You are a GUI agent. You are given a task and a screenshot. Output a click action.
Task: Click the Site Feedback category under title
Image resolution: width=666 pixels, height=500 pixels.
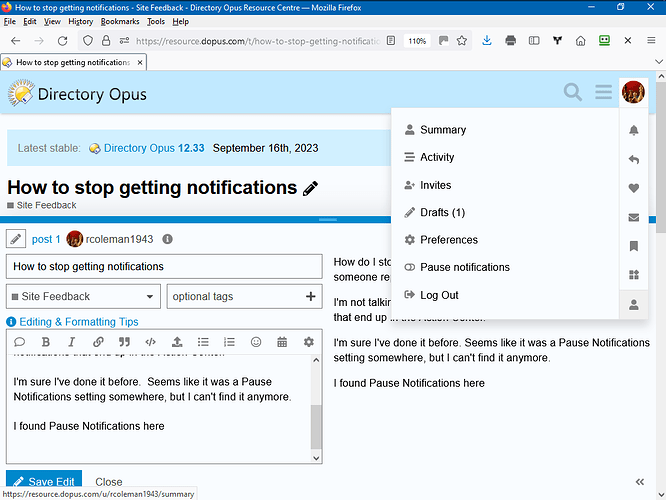point(42,205)
